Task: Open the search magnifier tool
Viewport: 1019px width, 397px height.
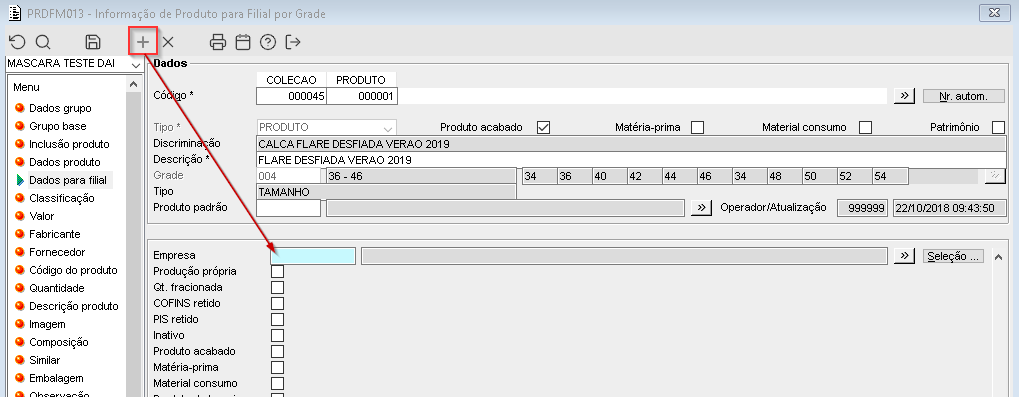Action: coord(43,42)
